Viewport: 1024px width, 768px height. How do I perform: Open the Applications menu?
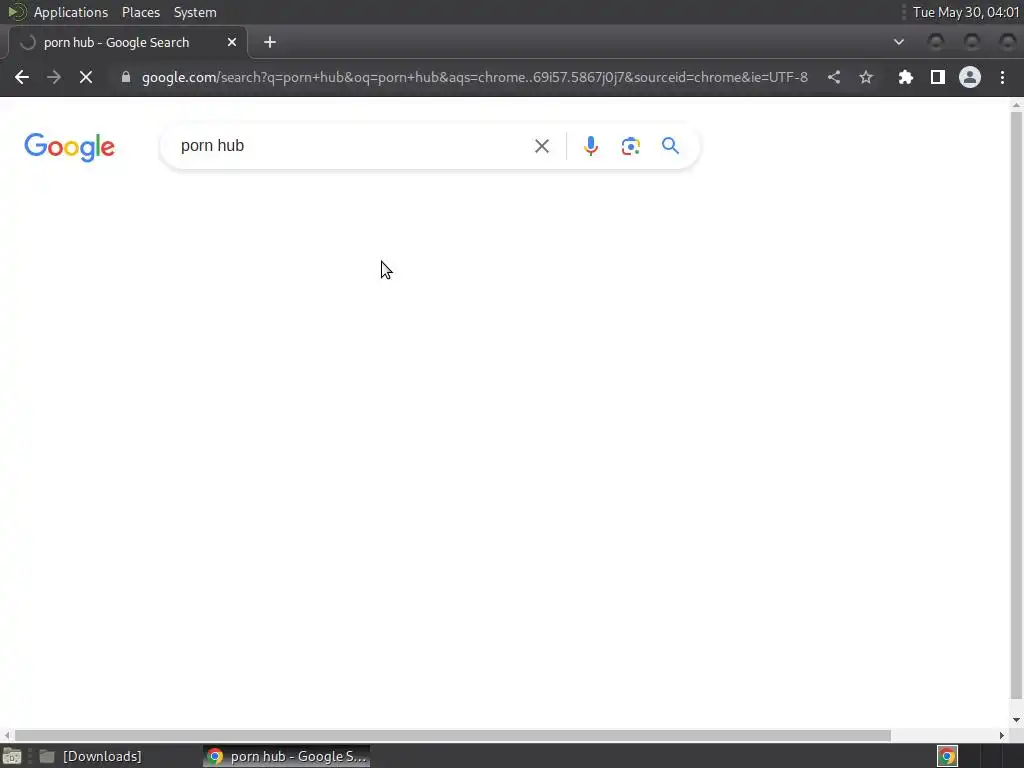[x=71, y=12]
